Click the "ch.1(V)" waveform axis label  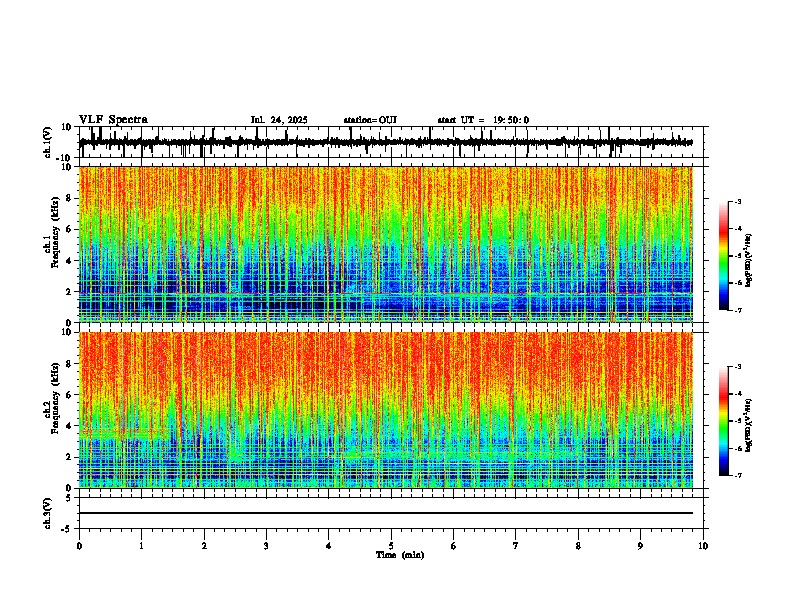tap(48, 142)
